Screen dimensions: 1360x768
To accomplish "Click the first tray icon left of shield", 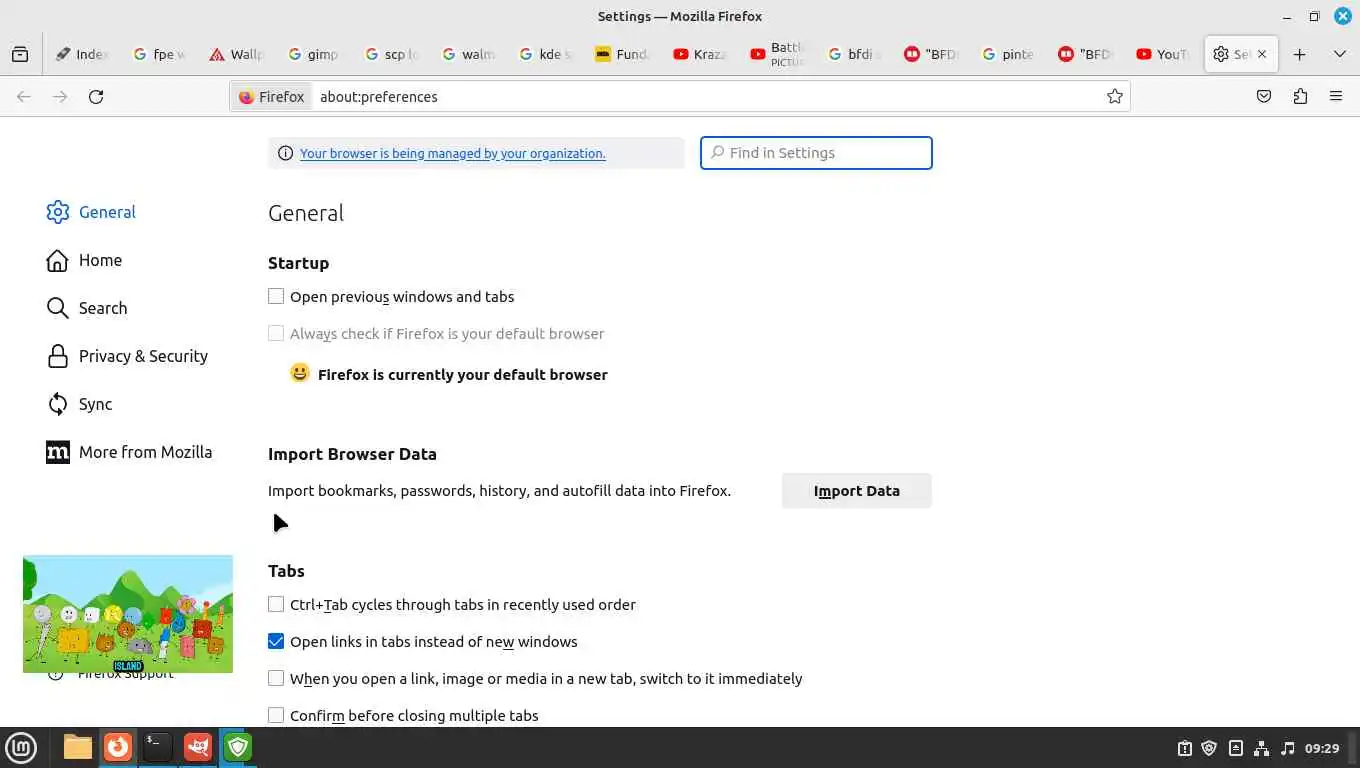I will point(1184,748).
